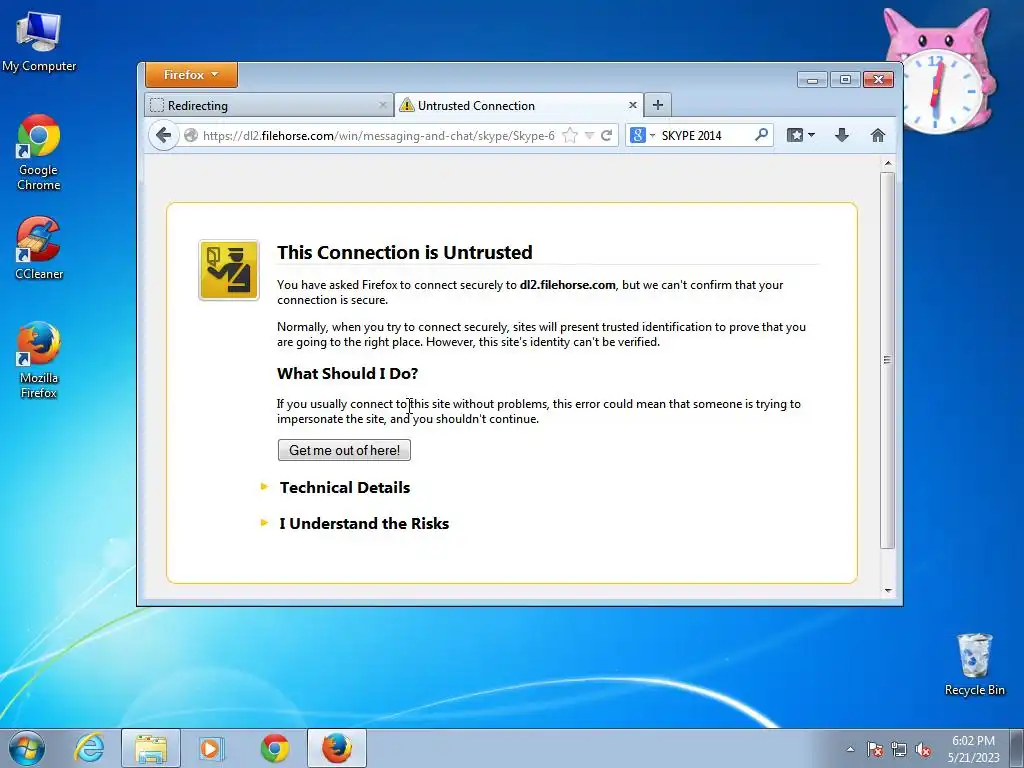Expand the Technical Details section
The height and width of the screenshot is (768, 1024).
tap(345, 487)
